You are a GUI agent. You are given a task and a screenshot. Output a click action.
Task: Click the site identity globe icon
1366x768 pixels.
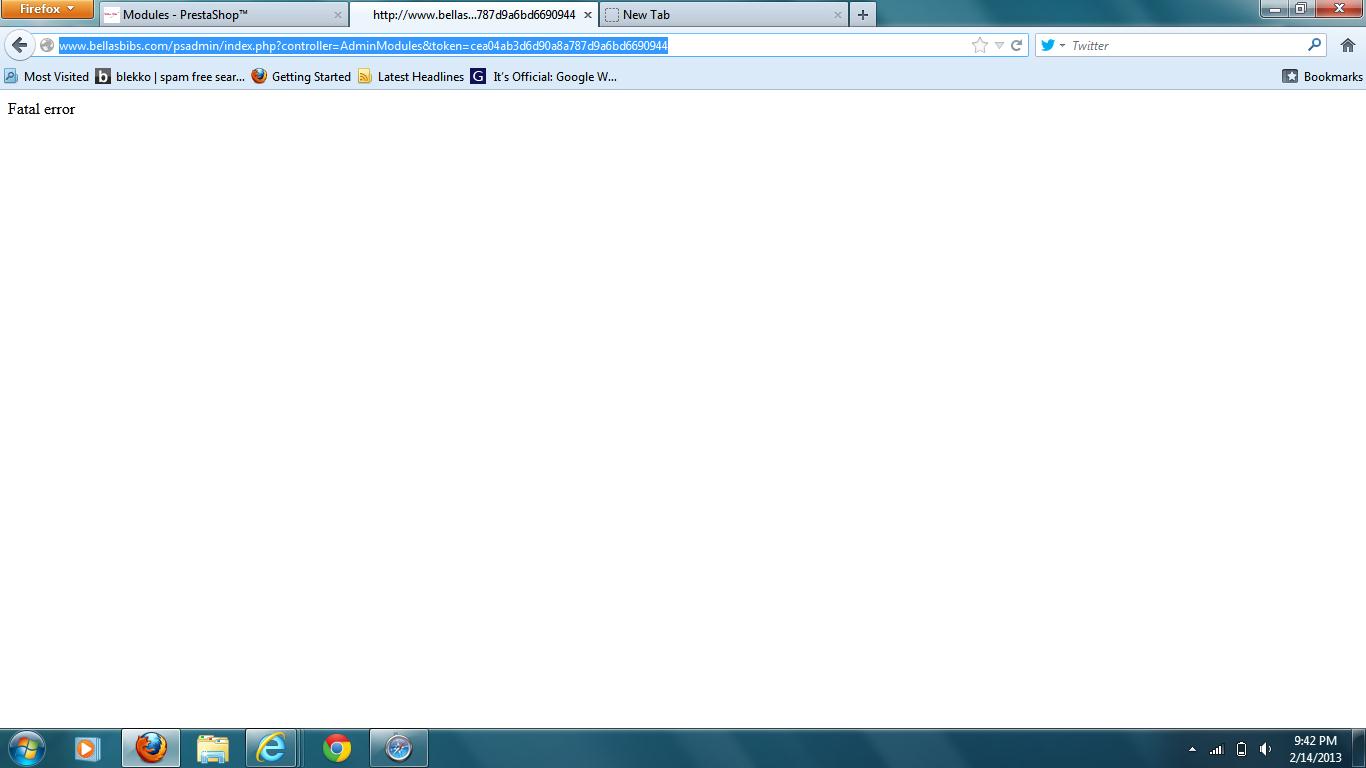[46, 45]
